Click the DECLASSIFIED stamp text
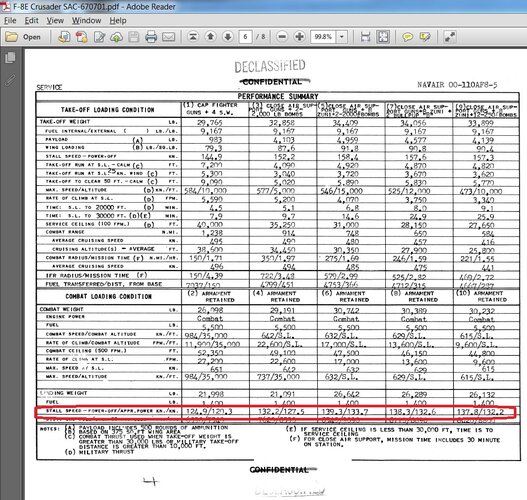 270,66
